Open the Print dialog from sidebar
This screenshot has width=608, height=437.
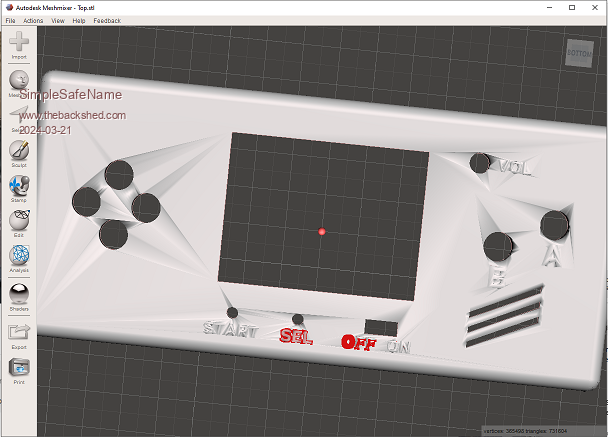[x=19, y=368]
